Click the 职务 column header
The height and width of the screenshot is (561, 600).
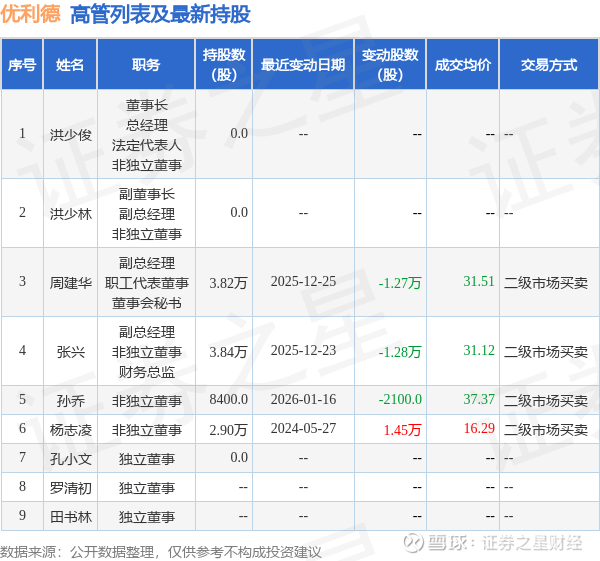(146, 65)
